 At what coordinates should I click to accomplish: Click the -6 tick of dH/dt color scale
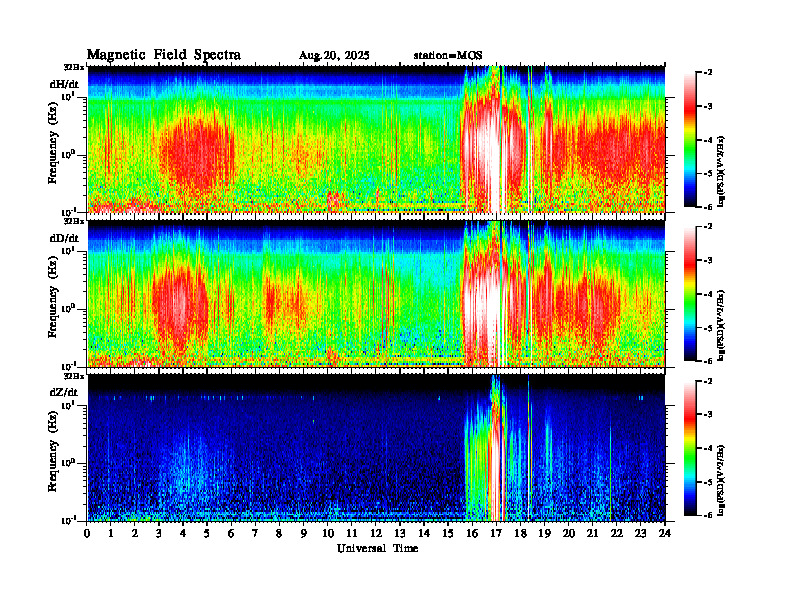(709, 207)
